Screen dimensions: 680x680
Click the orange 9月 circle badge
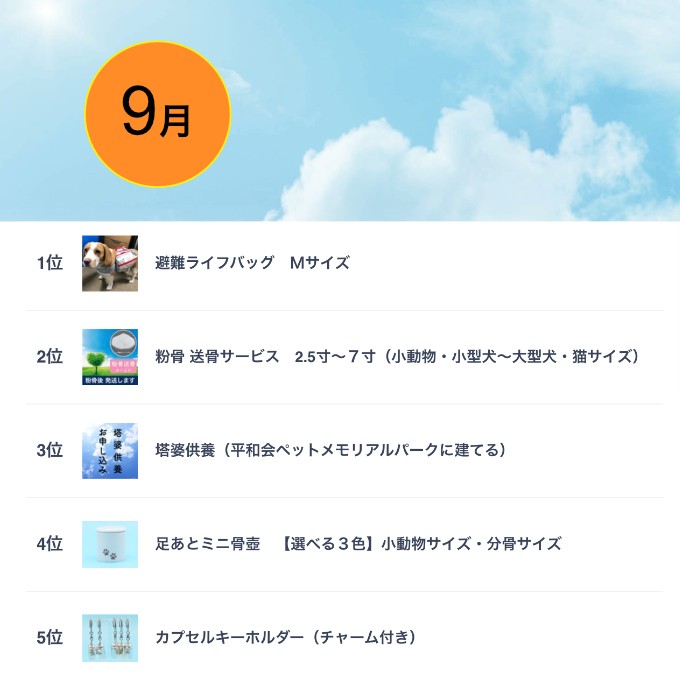(x=157, y=114)
